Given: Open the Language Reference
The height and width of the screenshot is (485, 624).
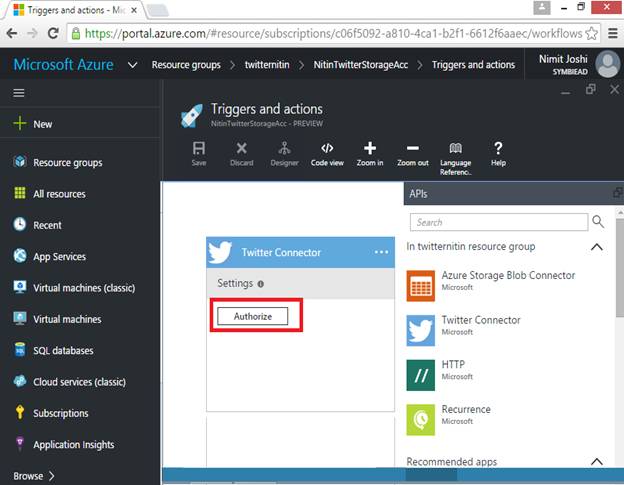Looking at the screenshot, I should pyautogui.click(x=456, y=158).
